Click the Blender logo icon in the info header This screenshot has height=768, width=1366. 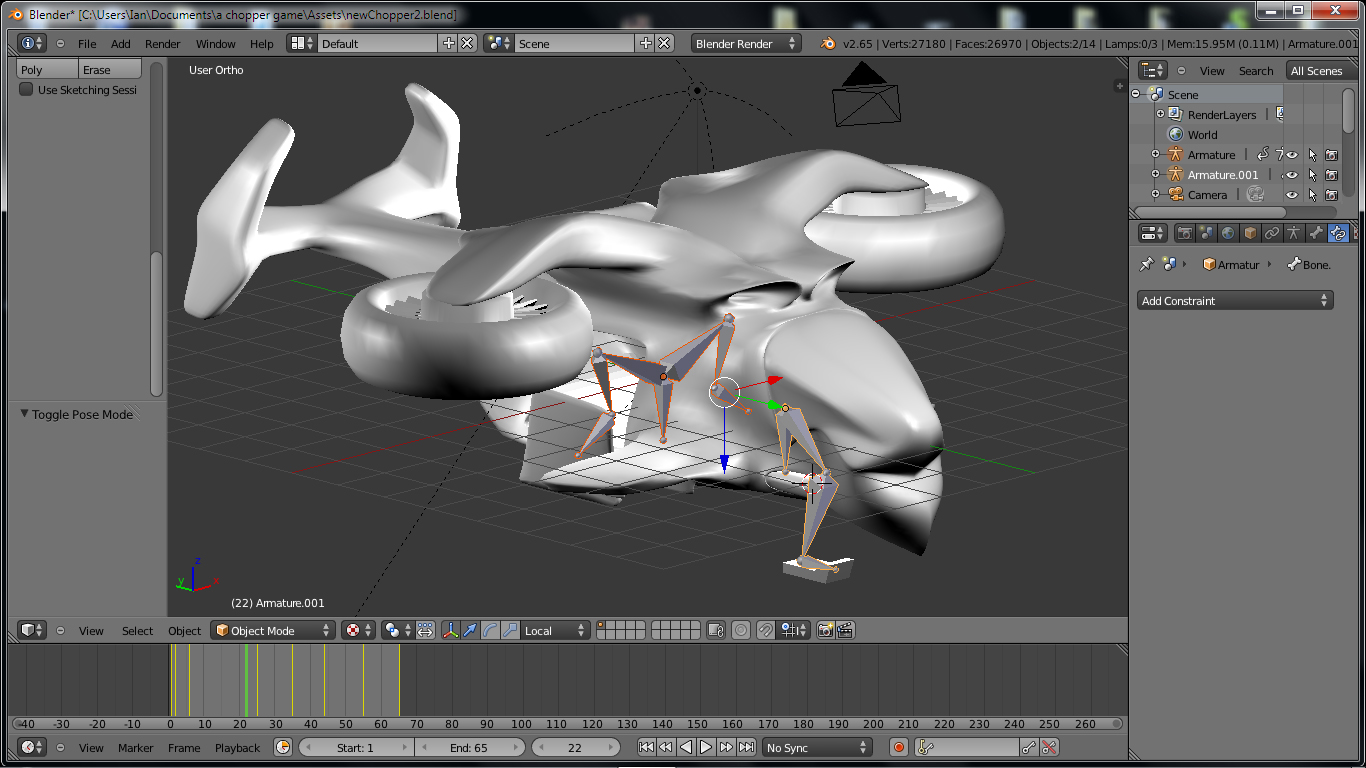[828, 43]
